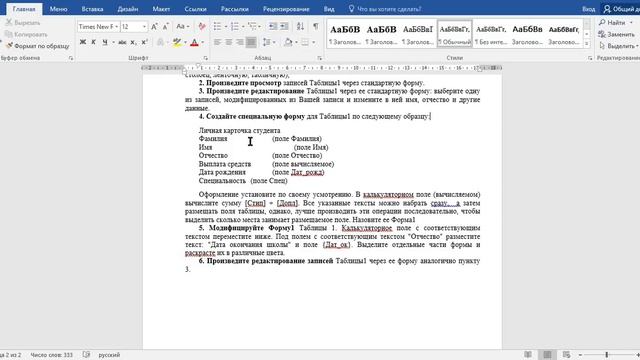Center the paragraph text
This screenshot has height=360, width=640.
coord(229,42)
